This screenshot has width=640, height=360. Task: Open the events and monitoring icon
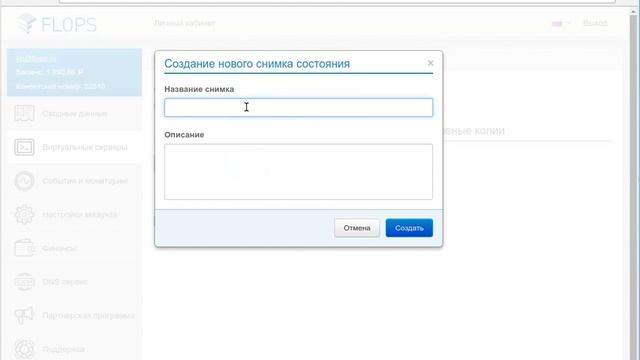point(24,181)
